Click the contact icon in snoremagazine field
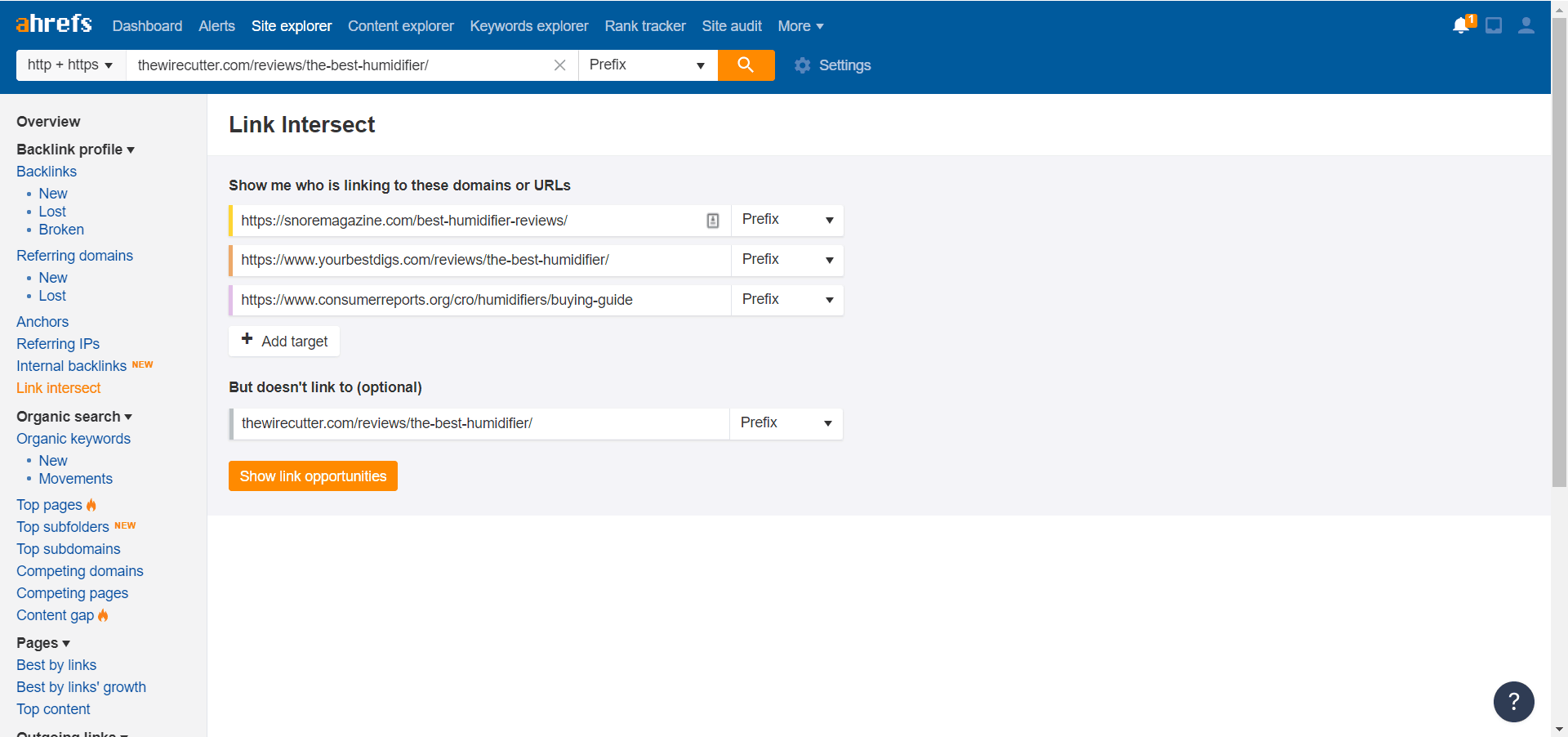 pos(713,221)
